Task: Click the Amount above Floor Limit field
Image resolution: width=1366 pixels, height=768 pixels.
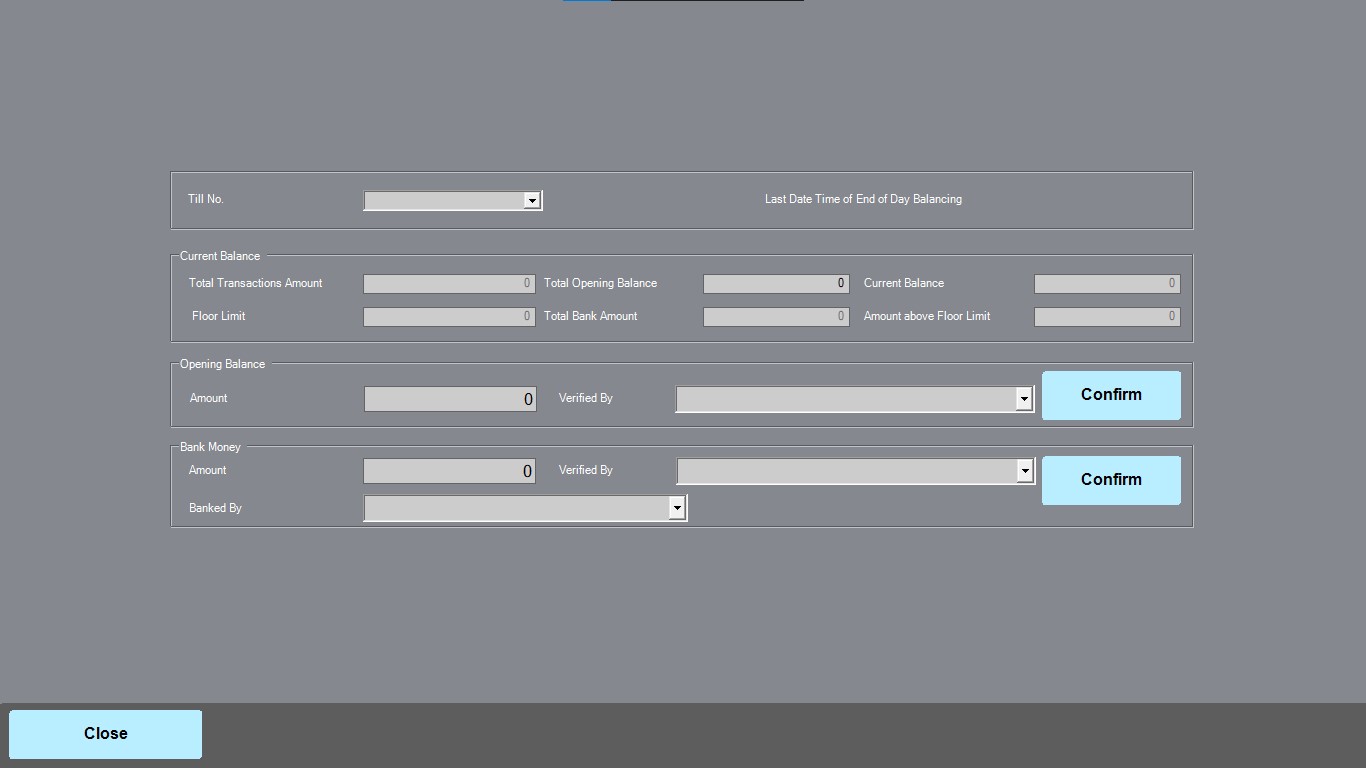Action: pos(1107,317)
